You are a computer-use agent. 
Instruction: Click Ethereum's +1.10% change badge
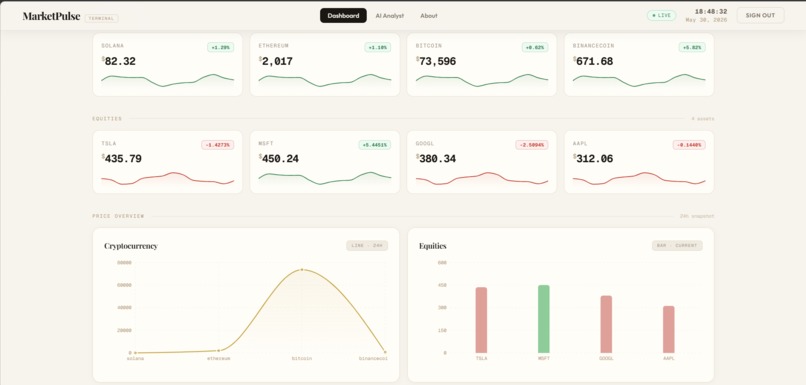378,47
